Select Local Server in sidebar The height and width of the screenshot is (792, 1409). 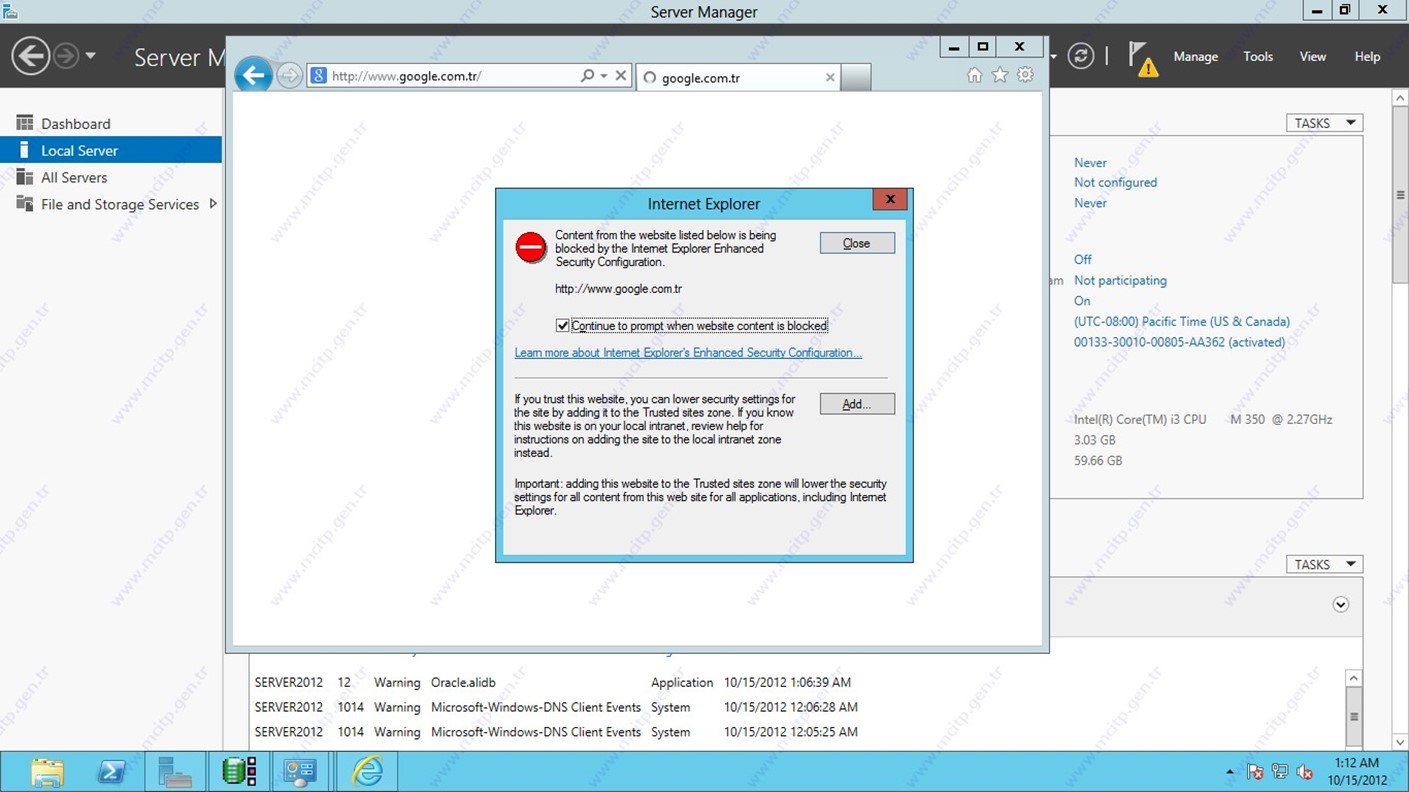[x=110, y=151]
